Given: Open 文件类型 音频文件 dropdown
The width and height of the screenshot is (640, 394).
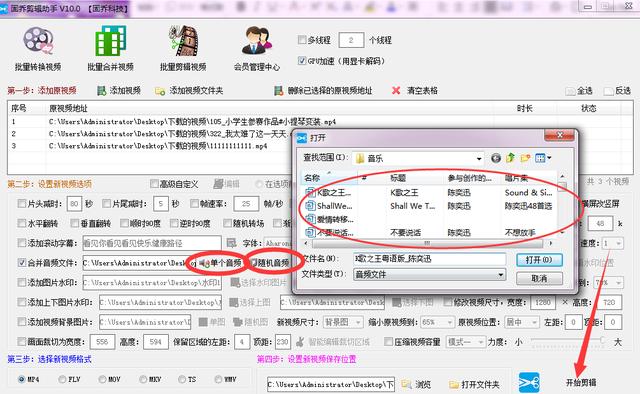Looking at the screenshot, I should 501,274.
